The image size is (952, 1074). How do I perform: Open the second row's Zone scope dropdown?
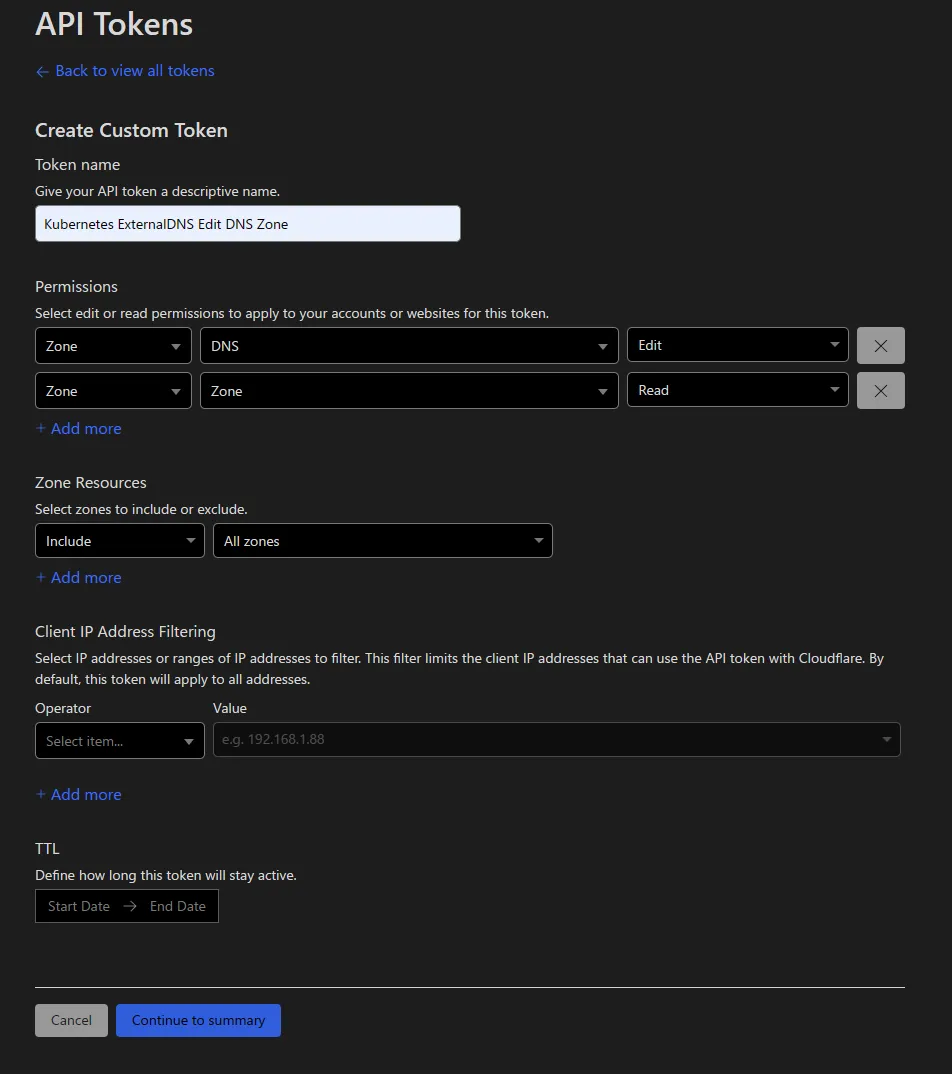pyautogui.click(x=113, y=391)
